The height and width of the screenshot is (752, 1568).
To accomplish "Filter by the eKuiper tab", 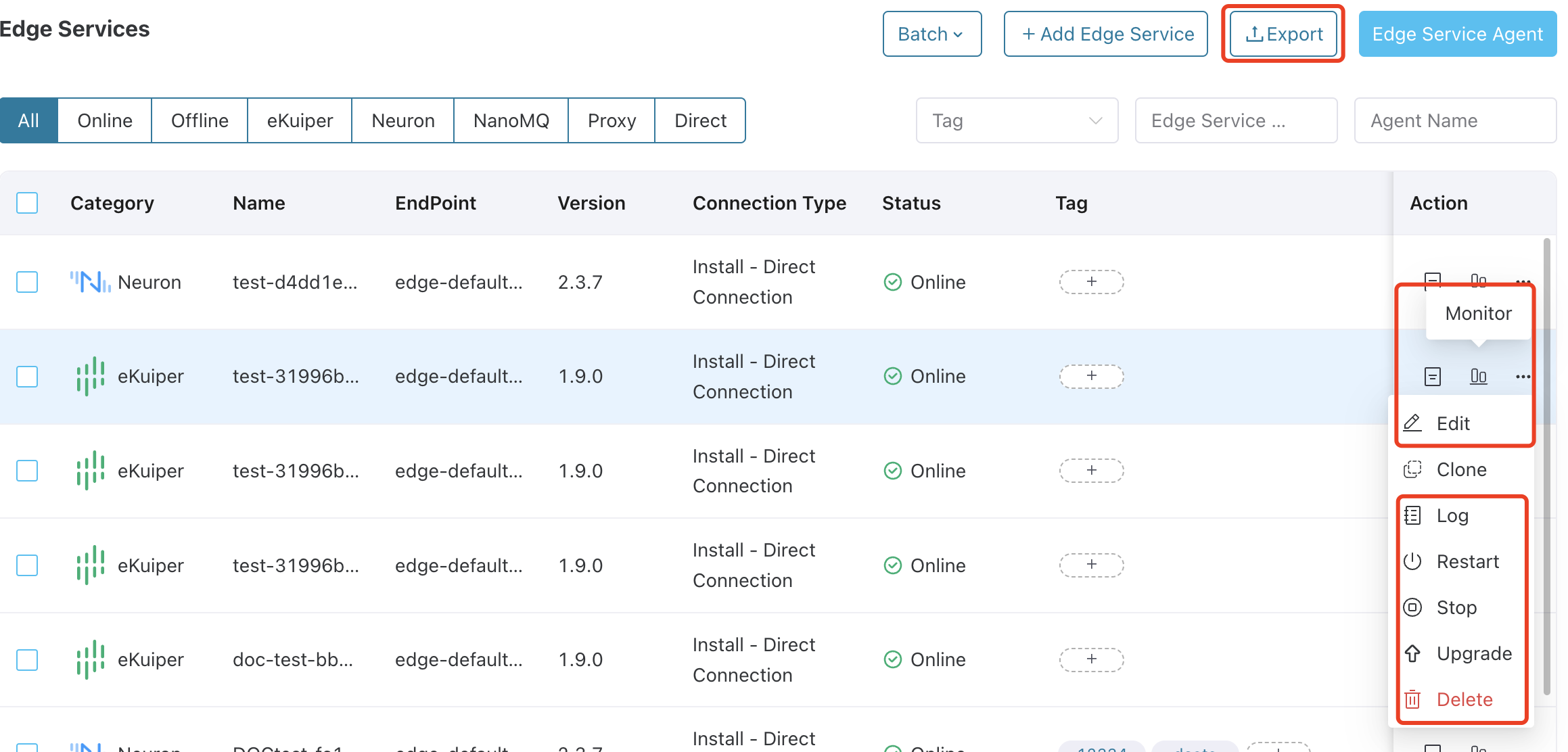I will click(x=300, y=120).
